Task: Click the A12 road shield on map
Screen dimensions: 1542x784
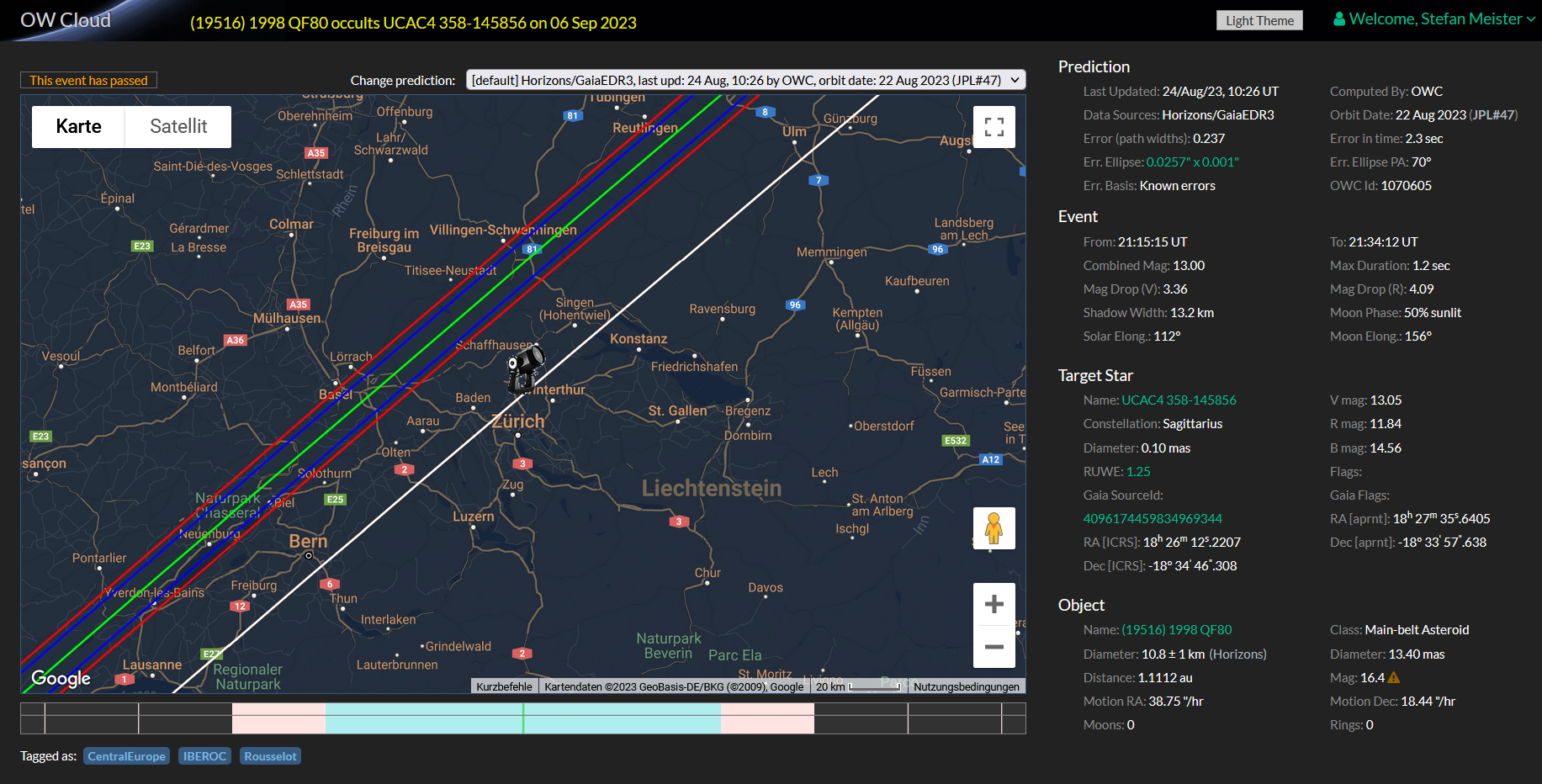Action: click(x=991, y=459)
